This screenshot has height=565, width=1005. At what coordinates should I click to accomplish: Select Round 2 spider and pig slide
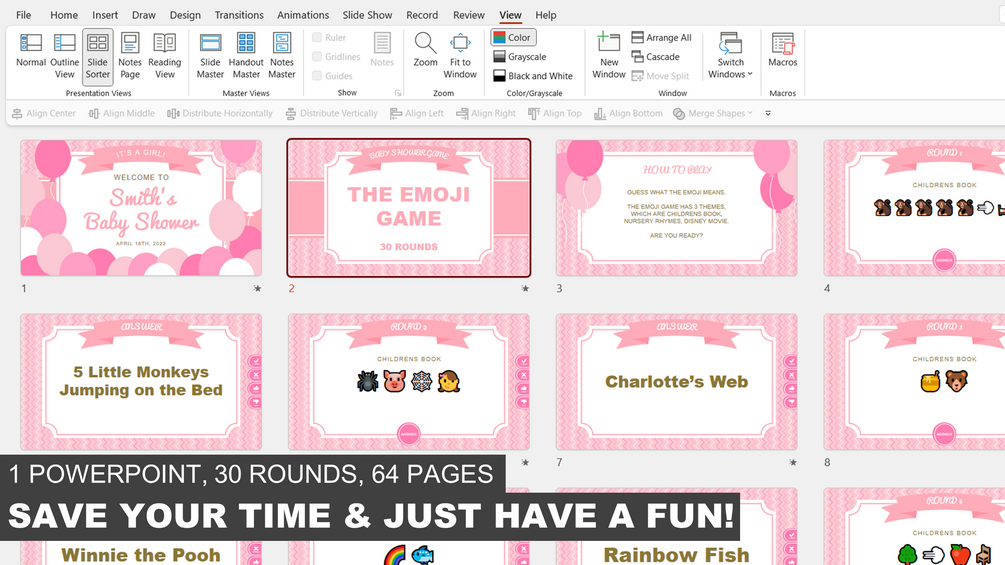coord(409,382)
